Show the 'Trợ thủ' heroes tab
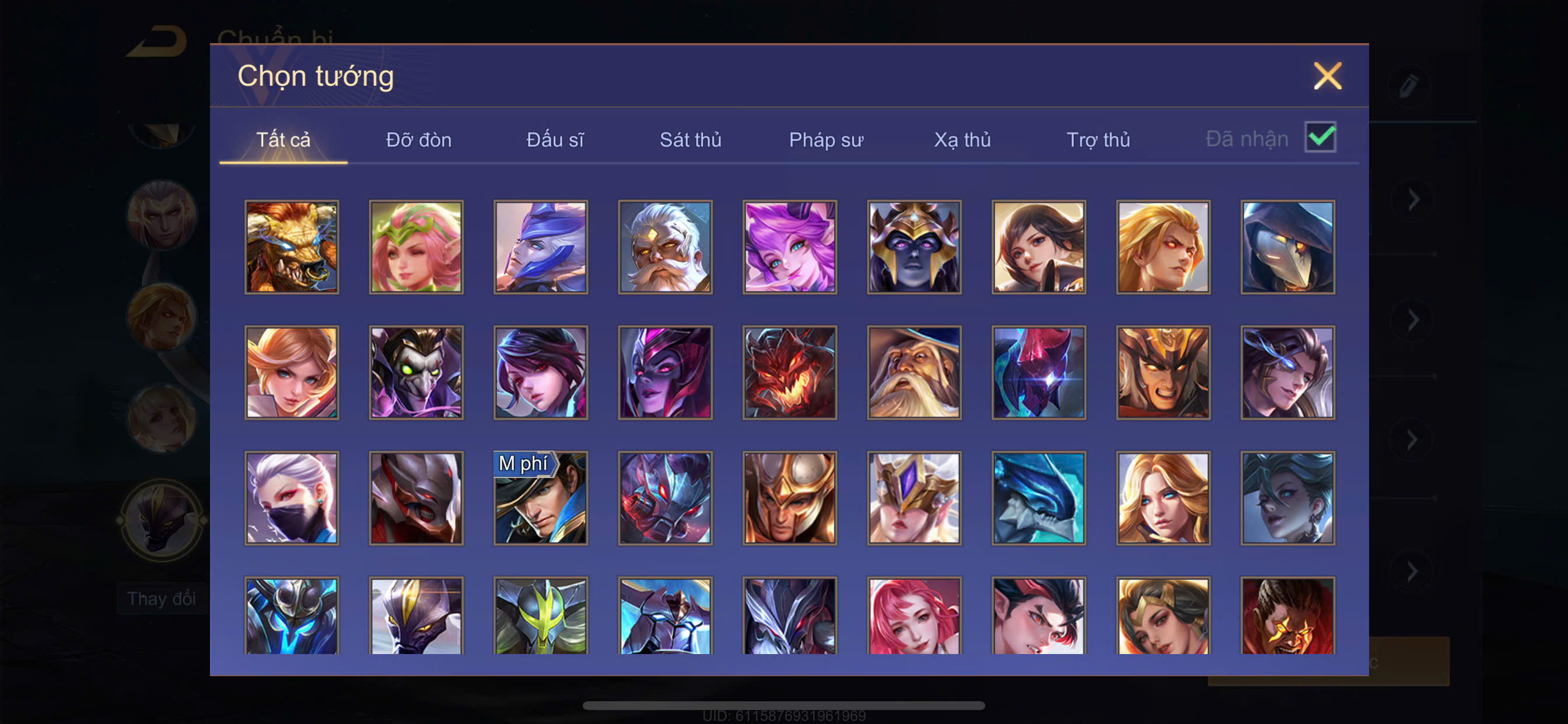The width and height of the screenshot is (1568, 724). 1098,140
